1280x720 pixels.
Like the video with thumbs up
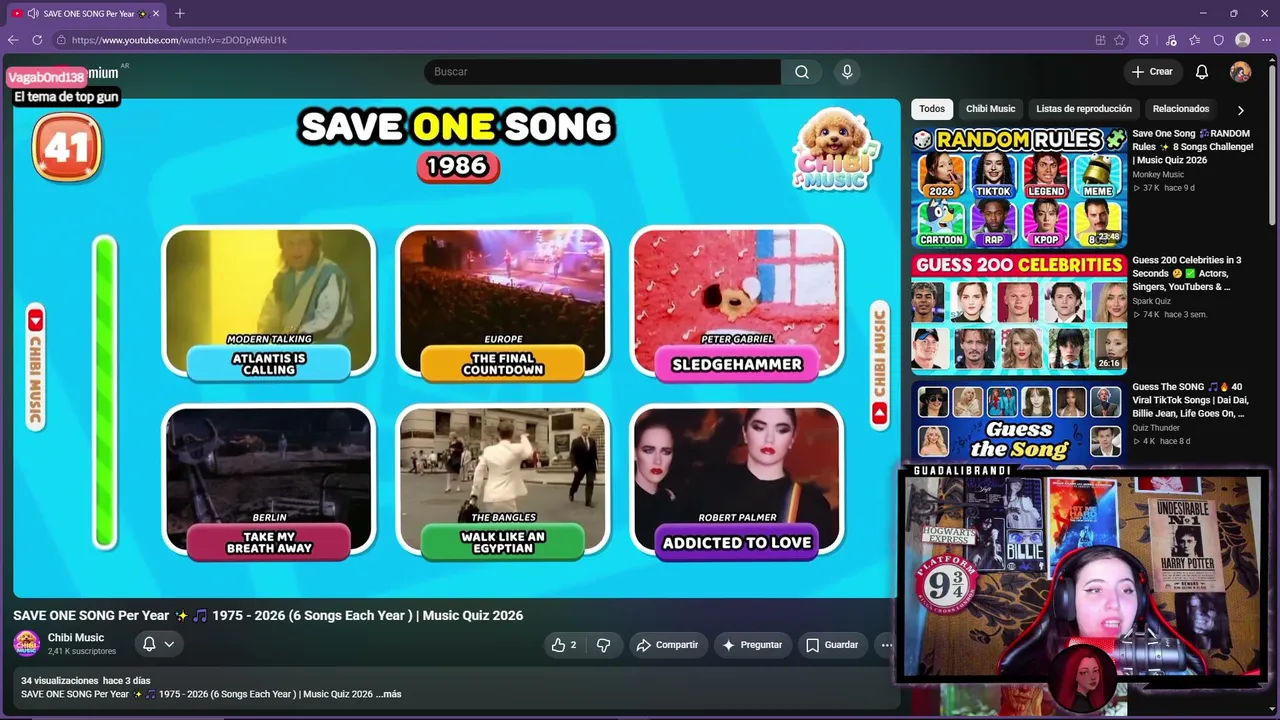[x=564, y=645]
